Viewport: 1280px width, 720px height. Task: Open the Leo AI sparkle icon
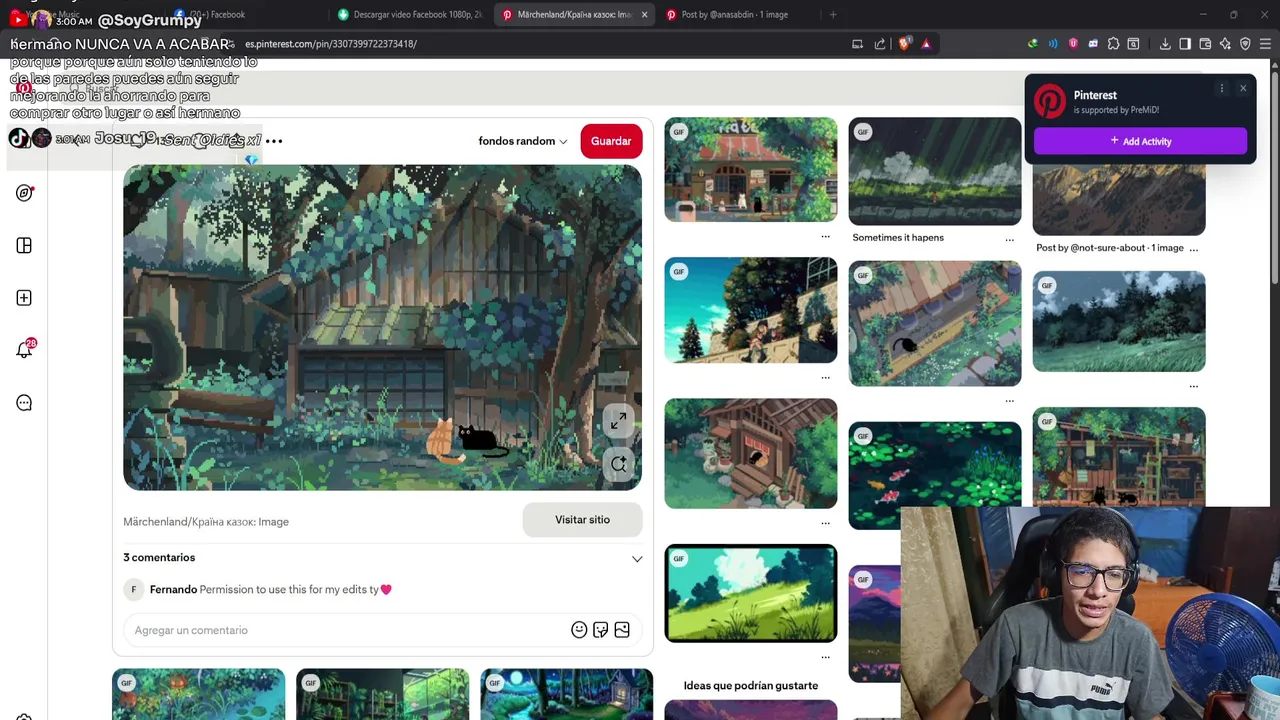[x=1225, y=44]
